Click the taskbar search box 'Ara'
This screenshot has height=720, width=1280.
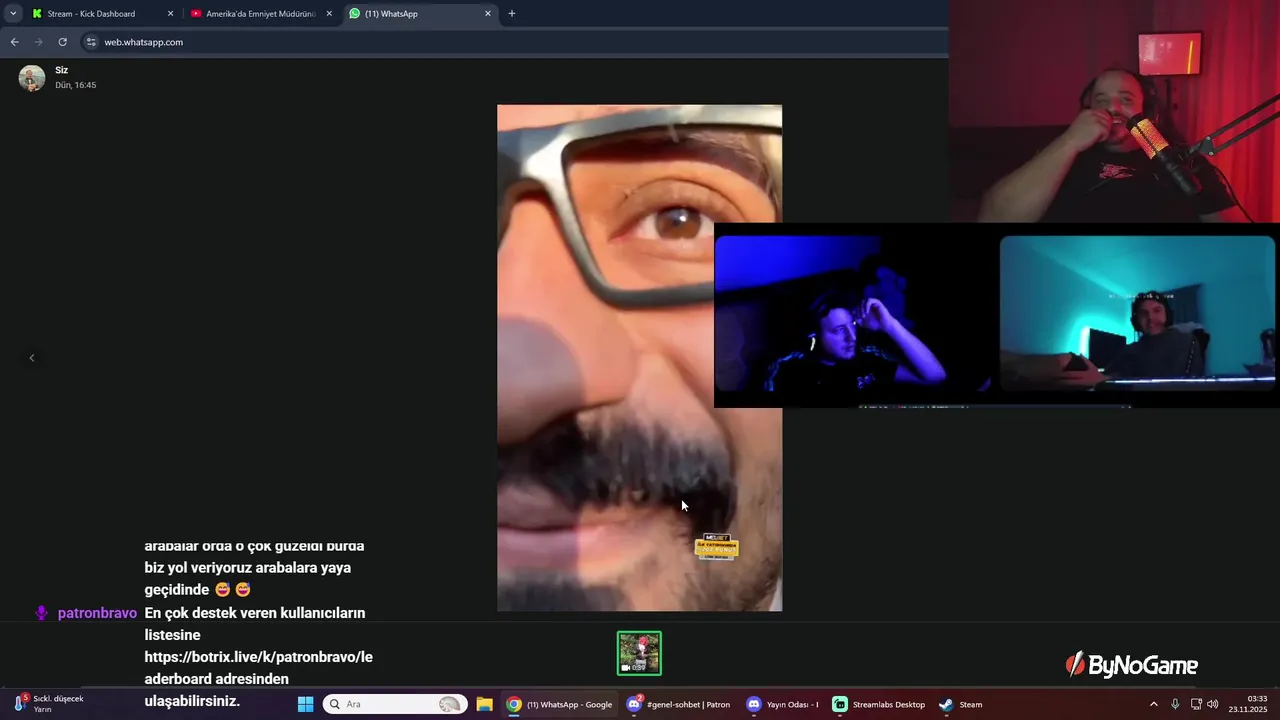click(395, 704)
